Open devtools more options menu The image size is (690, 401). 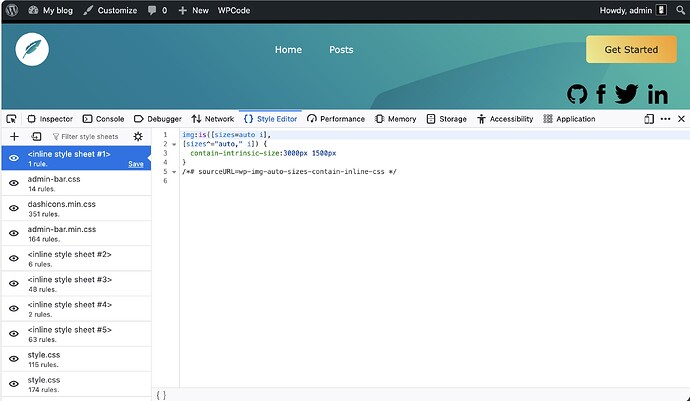click(665, 119)
